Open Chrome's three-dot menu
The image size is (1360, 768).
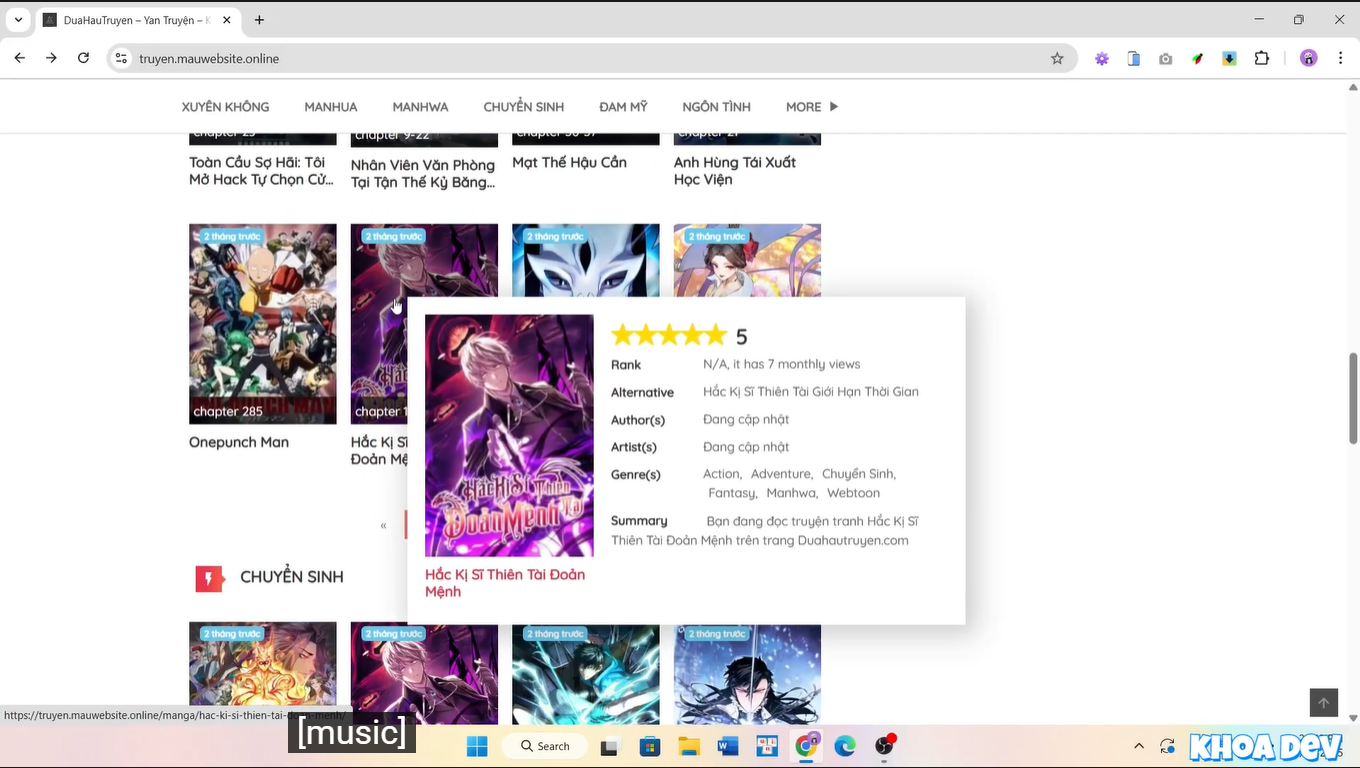pos(1340,58)
